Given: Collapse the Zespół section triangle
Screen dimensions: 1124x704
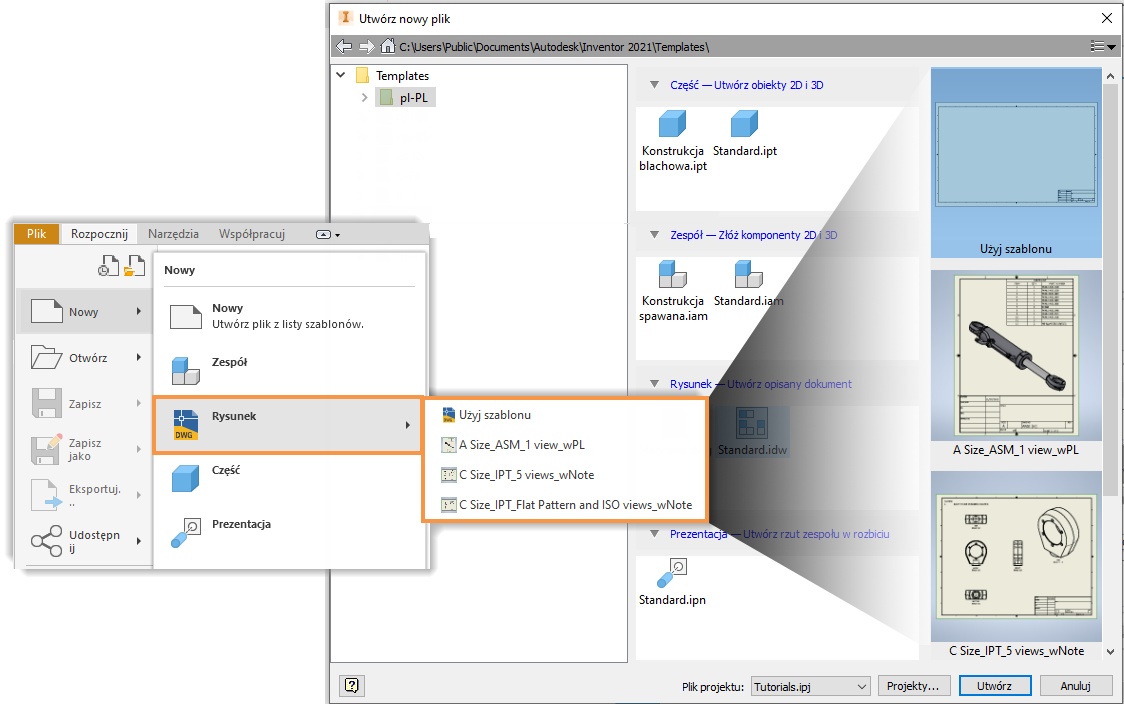Looking at the screenshot, I should [654, 234].
